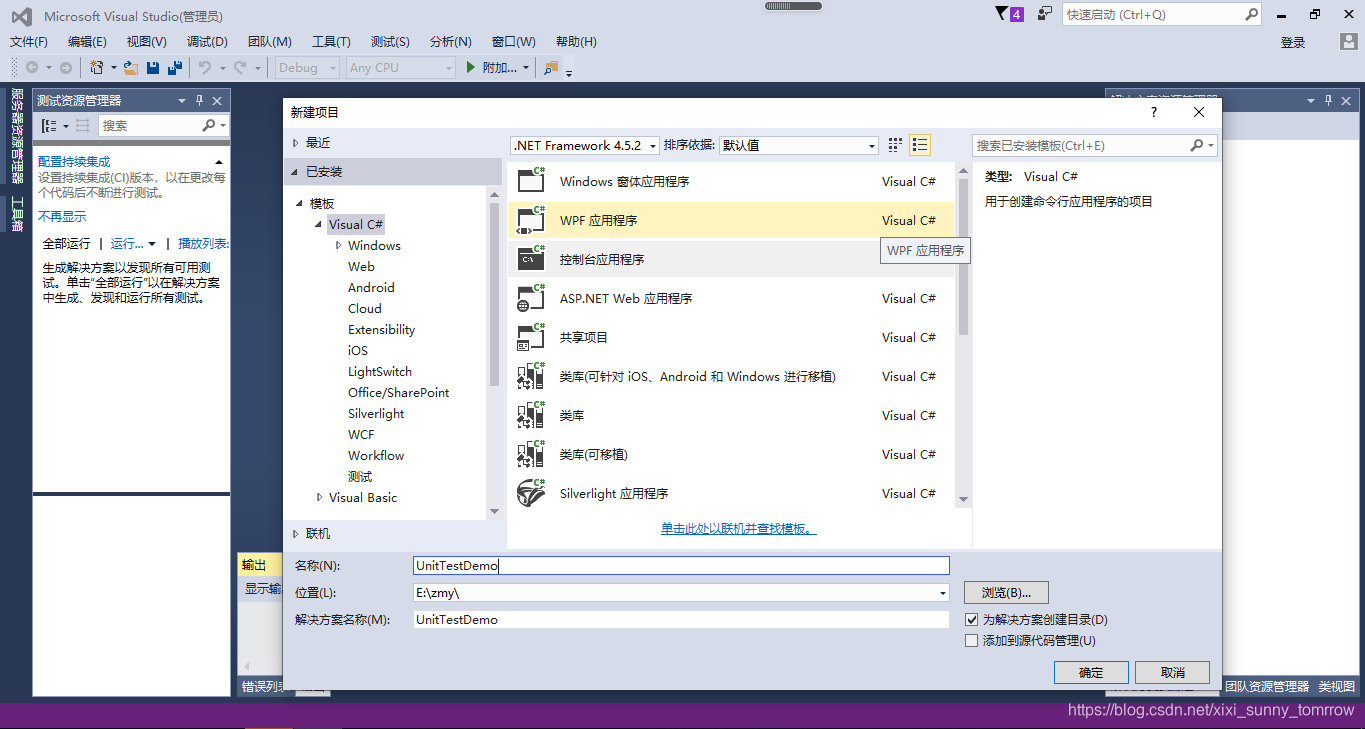This screenshot has height=729, width=1365.
Task: Open the Edit menu
Action: pyautogui.click(x=87, y=41)
